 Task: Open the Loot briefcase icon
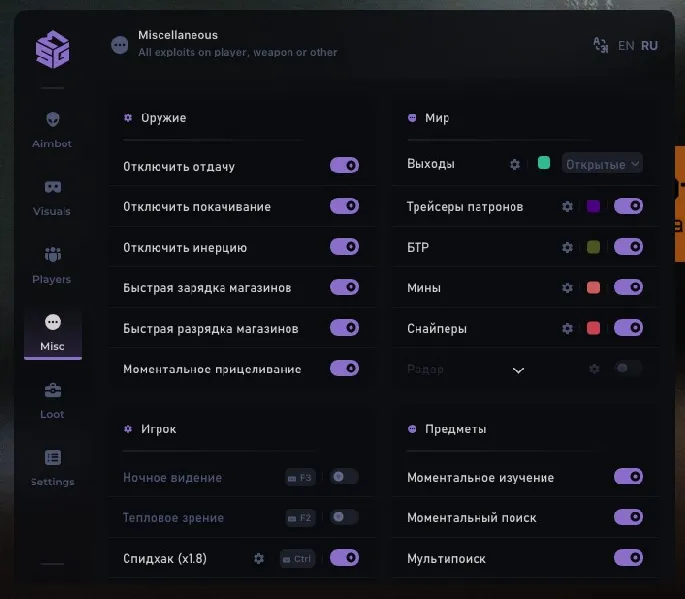(53, 390)
